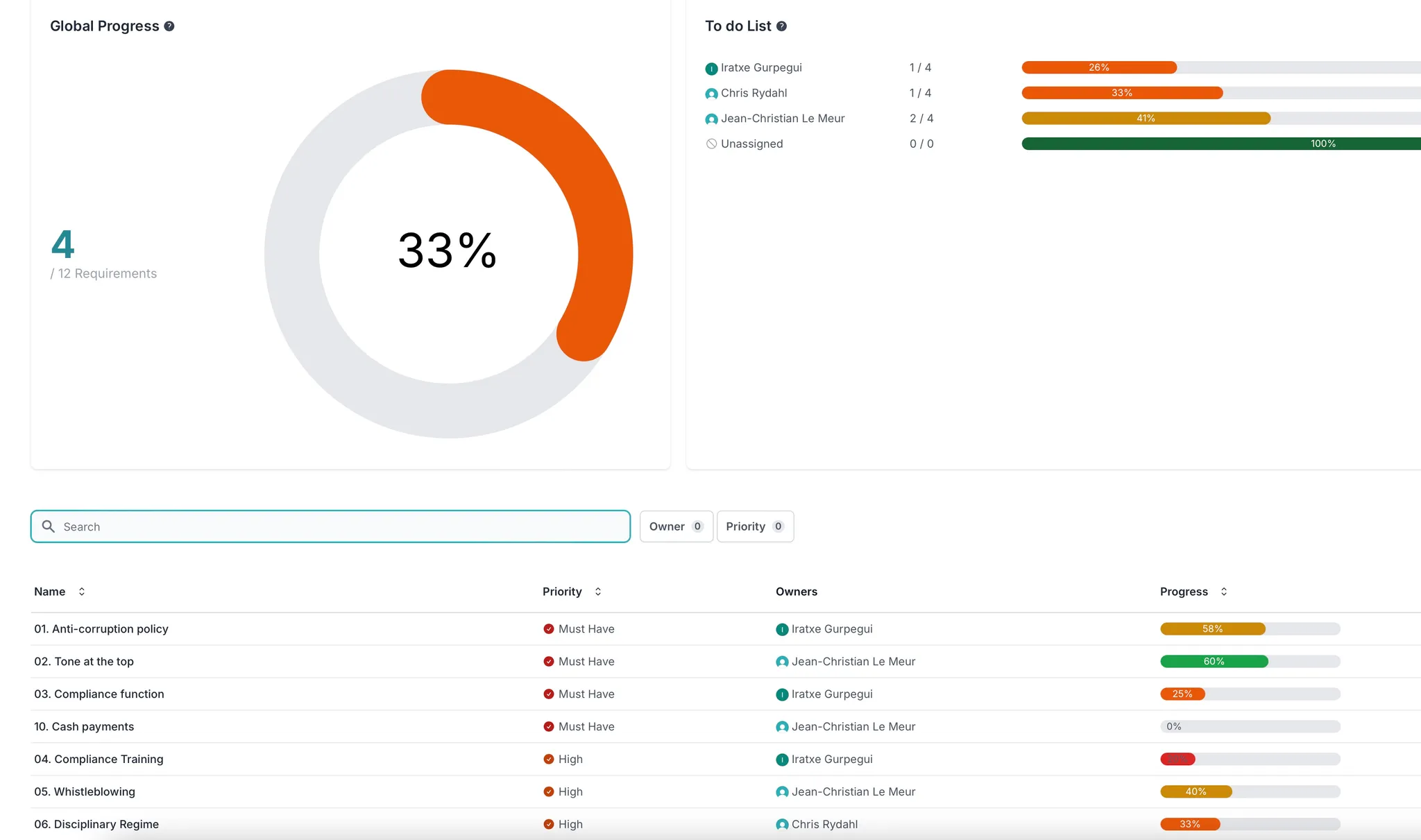
Task: Click To do List help icon
Action: [781, 26]
